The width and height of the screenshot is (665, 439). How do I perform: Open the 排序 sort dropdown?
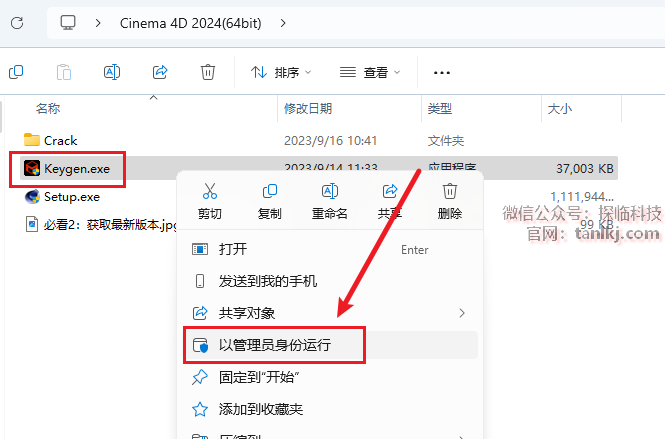coord(281,72)
